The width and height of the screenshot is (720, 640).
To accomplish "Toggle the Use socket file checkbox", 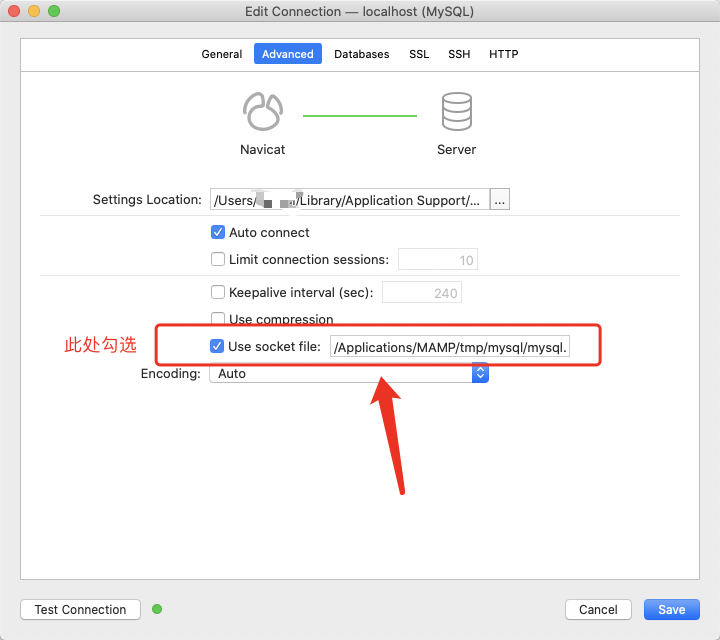I will click(217, 346).
